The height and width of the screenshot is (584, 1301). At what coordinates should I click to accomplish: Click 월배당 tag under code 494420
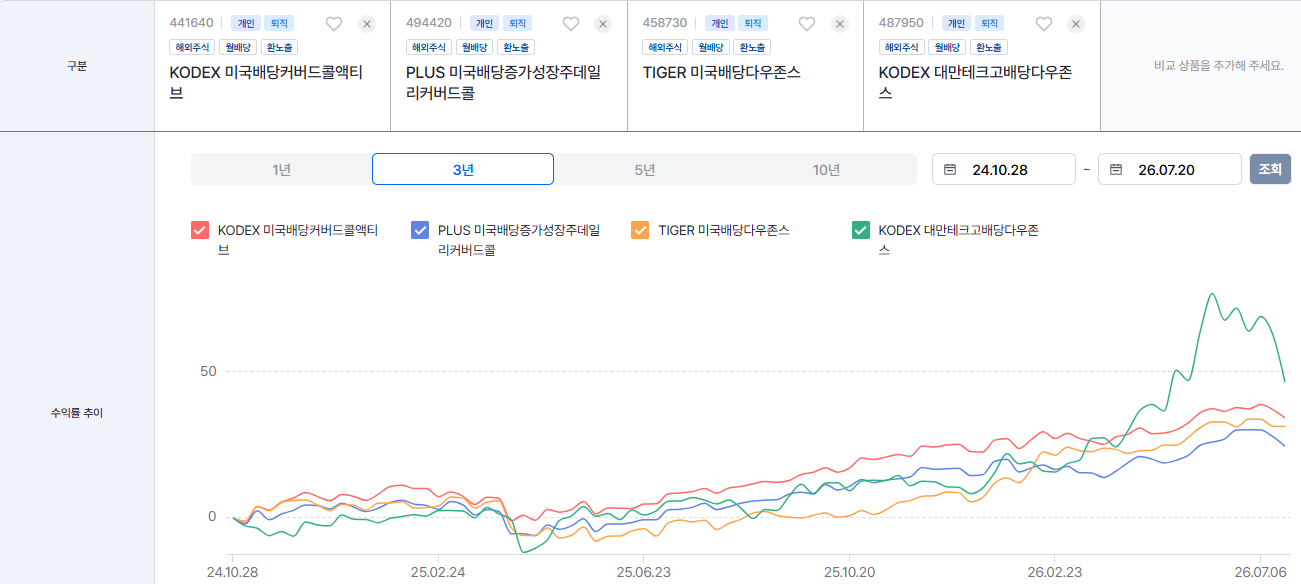click(475, 47)
